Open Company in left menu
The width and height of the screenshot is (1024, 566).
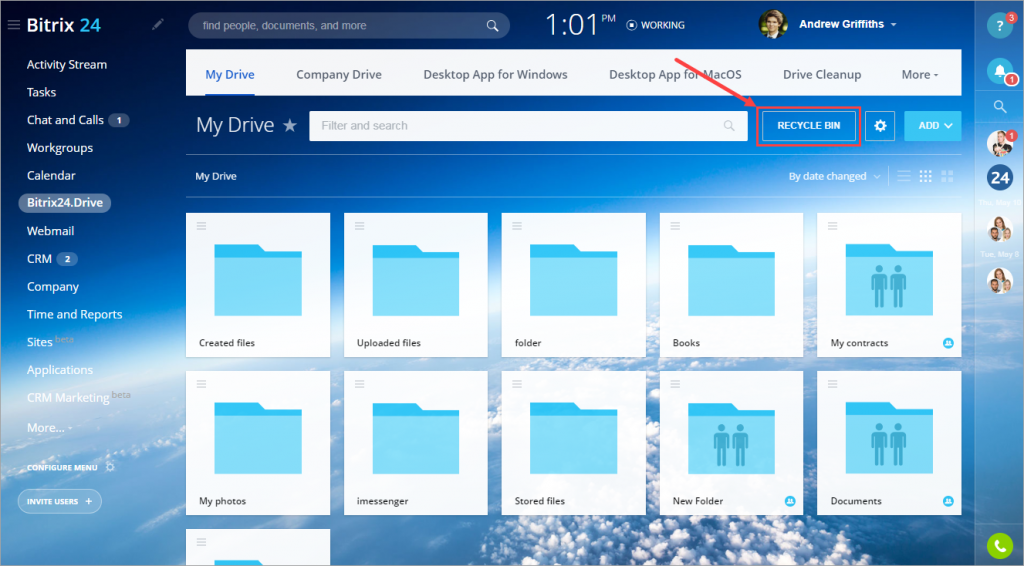(53, 287)
